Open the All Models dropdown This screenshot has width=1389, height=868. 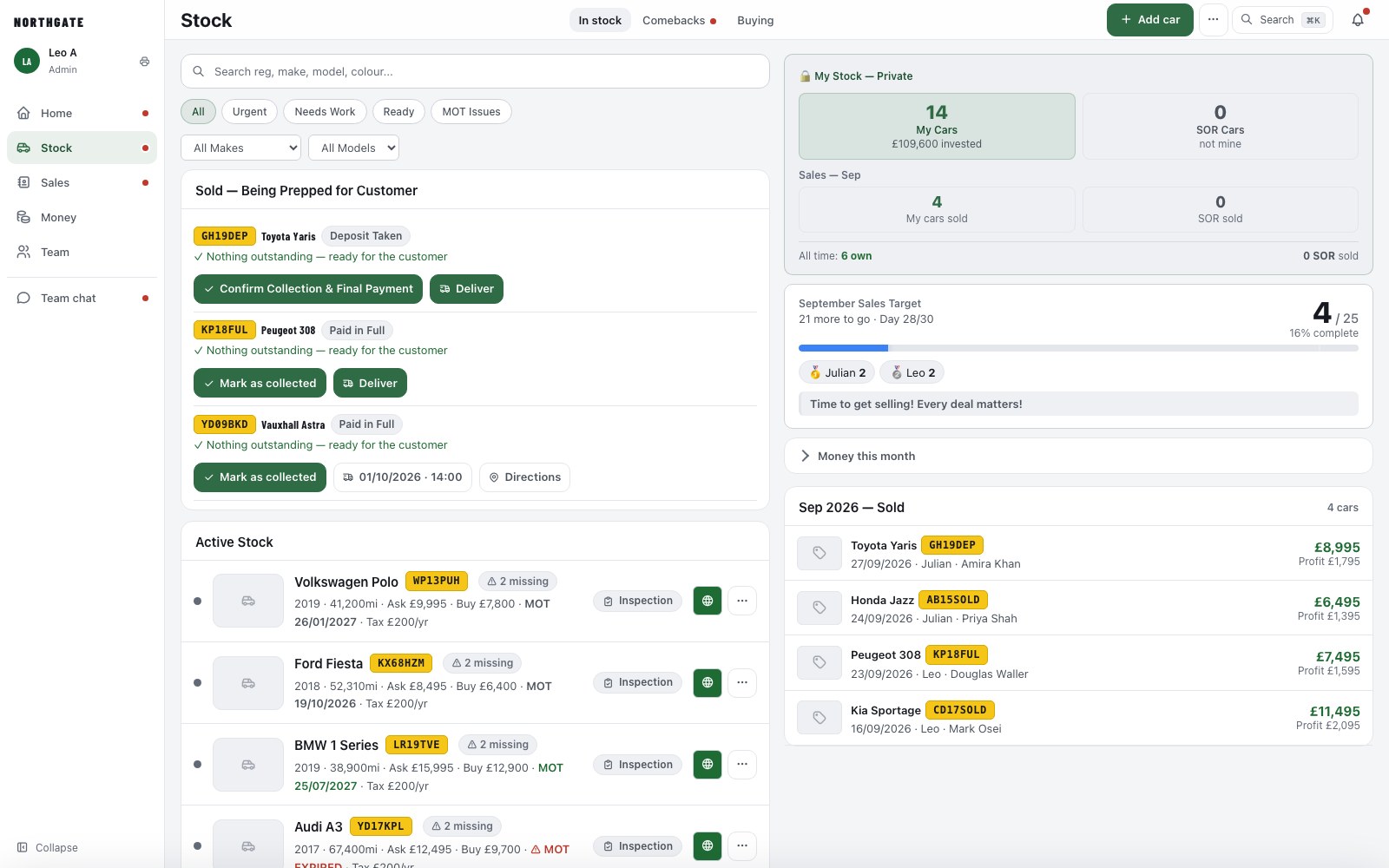click(354, 148)
